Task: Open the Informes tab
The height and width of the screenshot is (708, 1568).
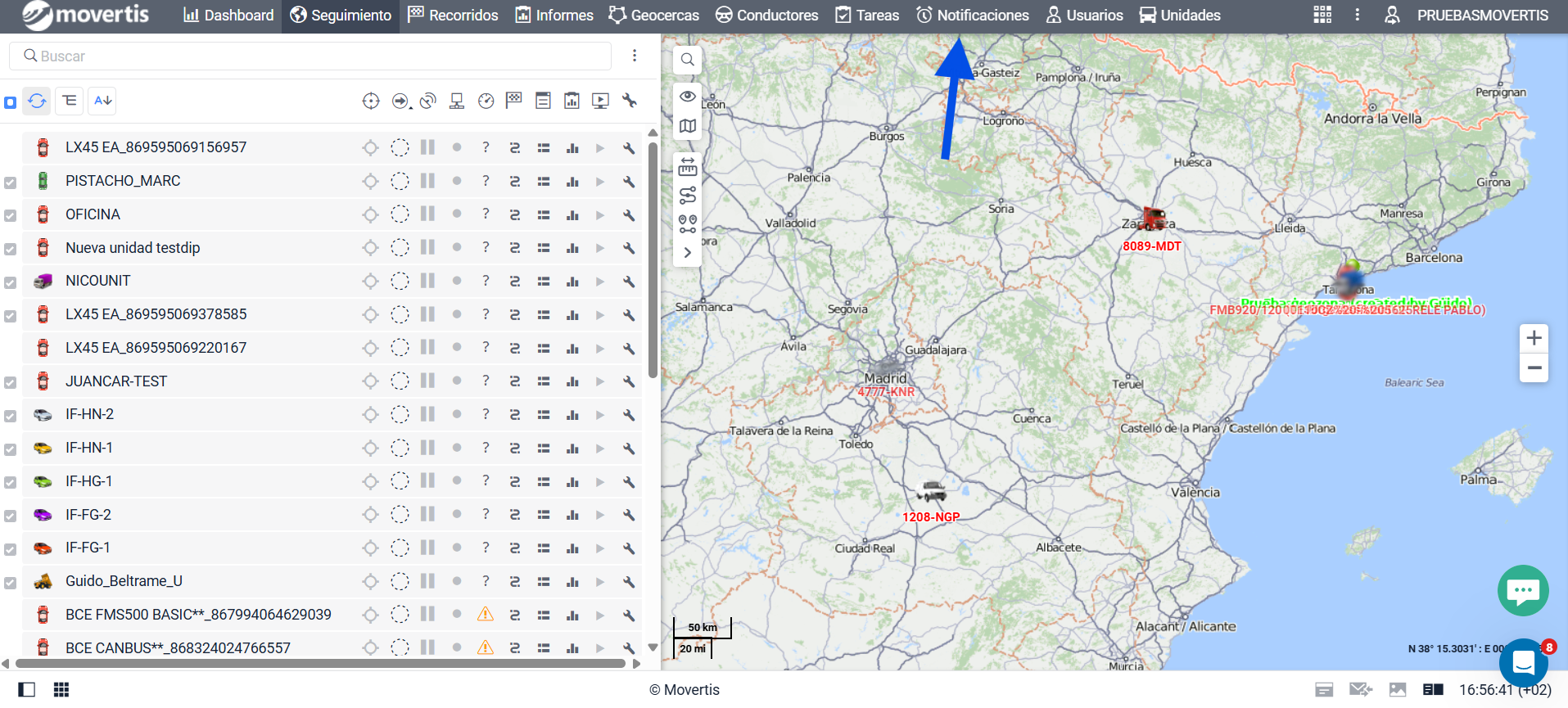Action: (554, 16)
